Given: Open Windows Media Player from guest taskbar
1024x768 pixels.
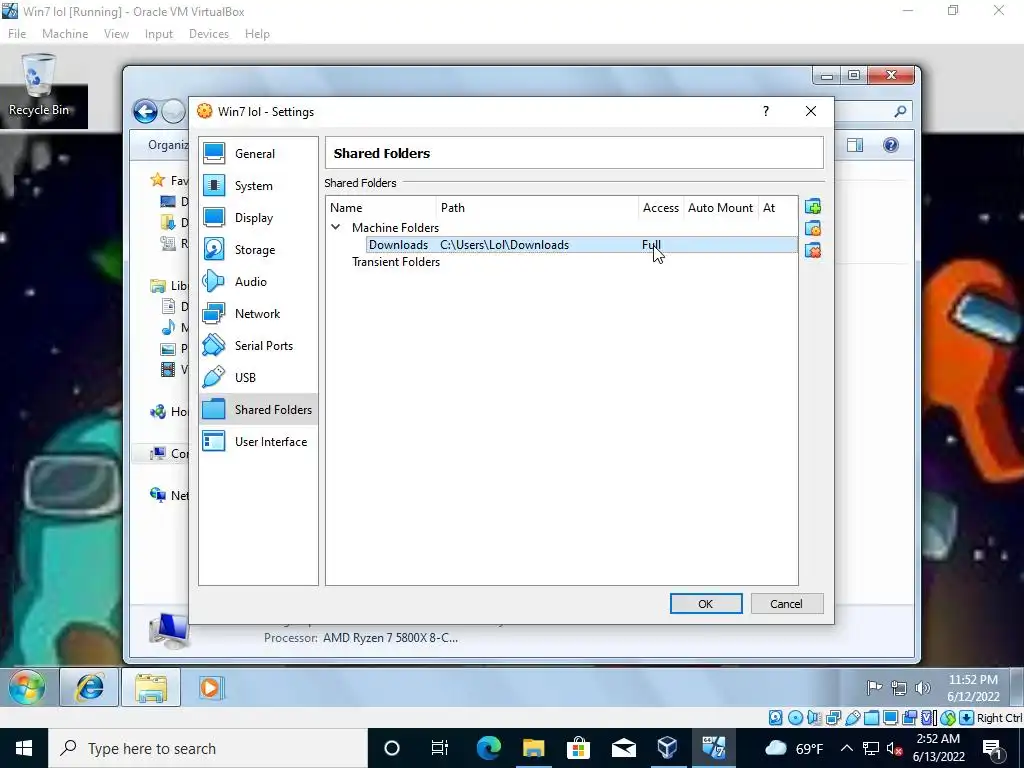Looking at the screenshot, I should [x=211, y=688].
